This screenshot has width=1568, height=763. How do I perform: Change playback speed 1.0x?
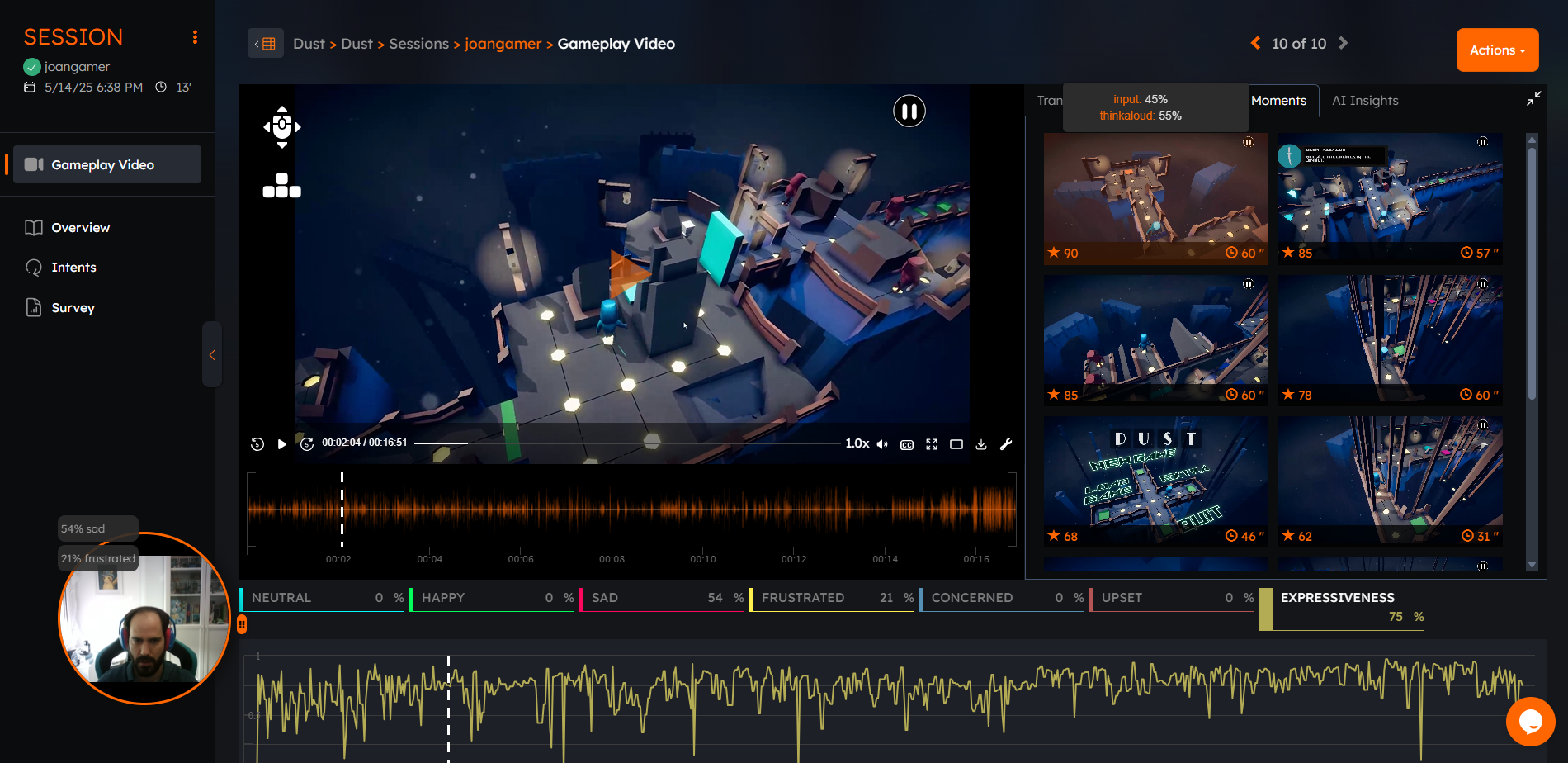point(857,443)
